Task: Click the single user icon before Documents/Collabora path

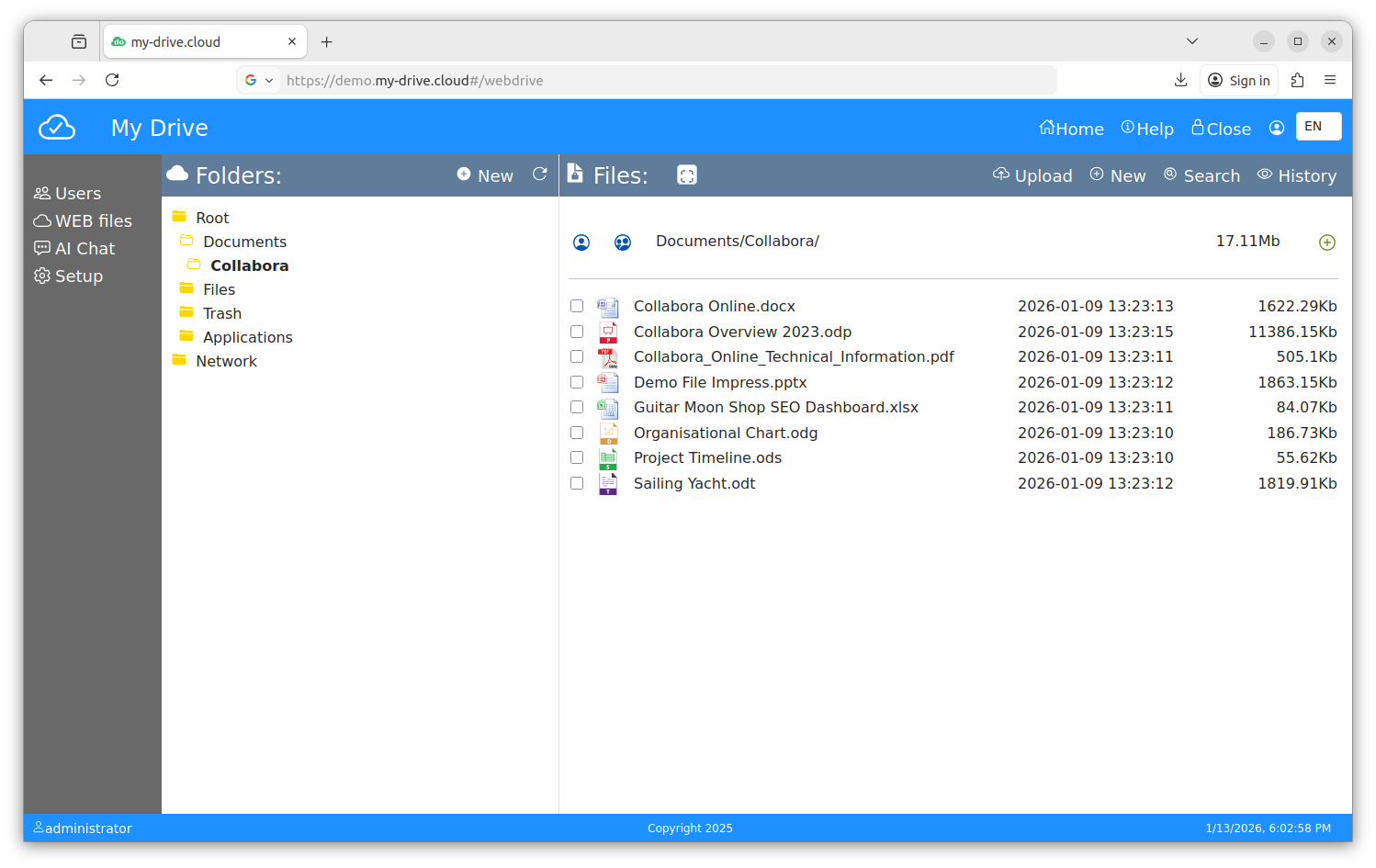Action: tap(581, 242)
